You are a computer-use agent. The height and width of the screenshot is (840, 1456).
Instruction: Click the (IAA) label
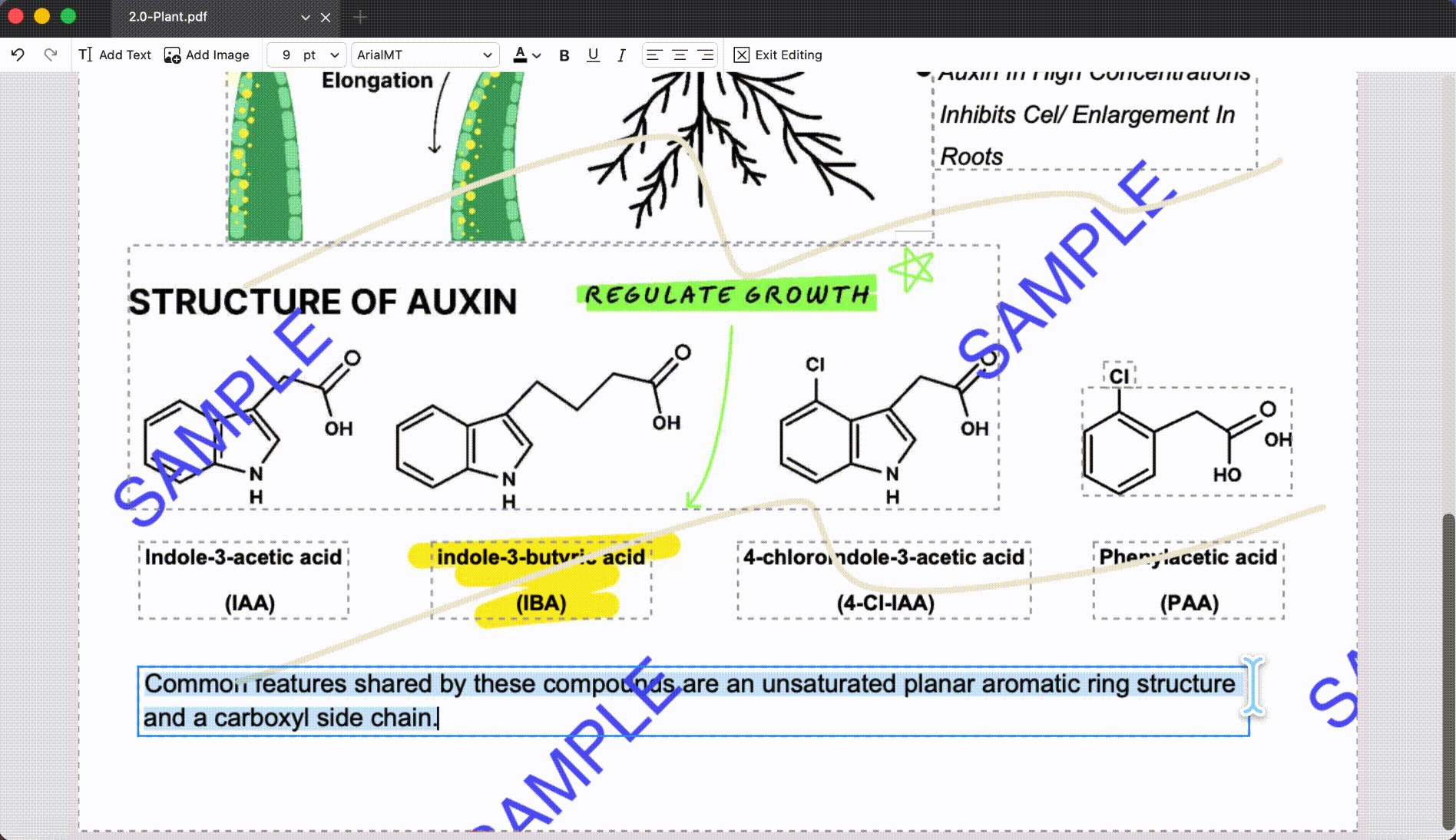pos(250,603)
